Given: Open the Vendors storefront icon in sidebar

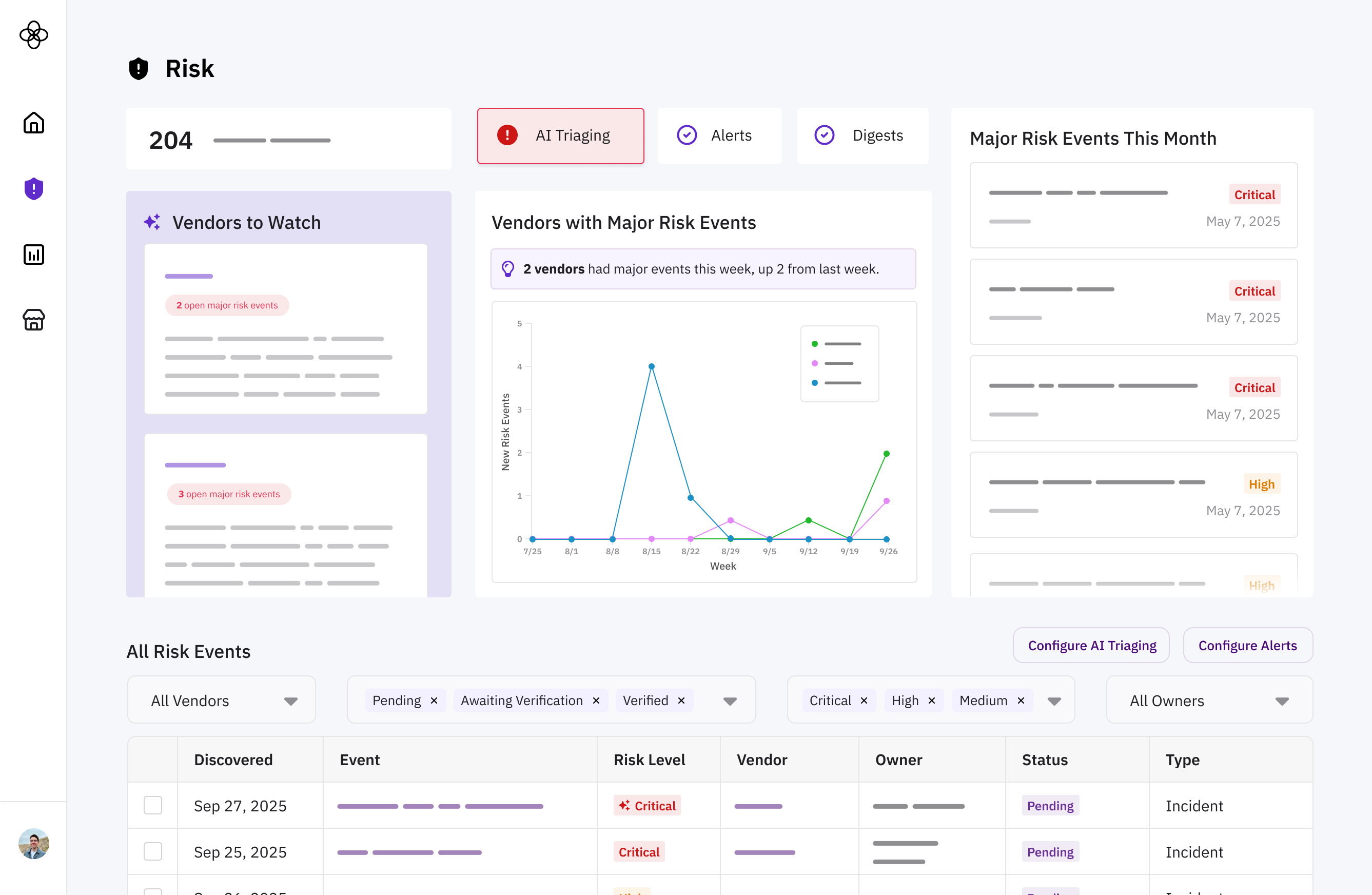Looking at the screenshot, I should coord(33,320).
